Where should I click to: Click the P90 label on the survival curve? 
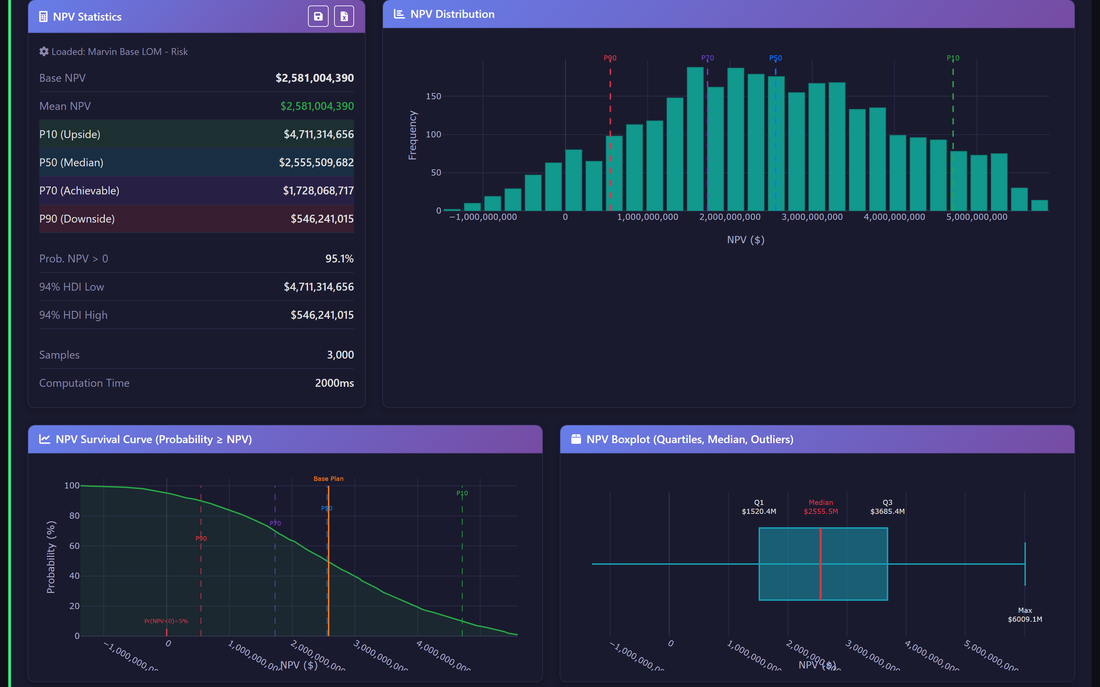(x=201, y=538)
